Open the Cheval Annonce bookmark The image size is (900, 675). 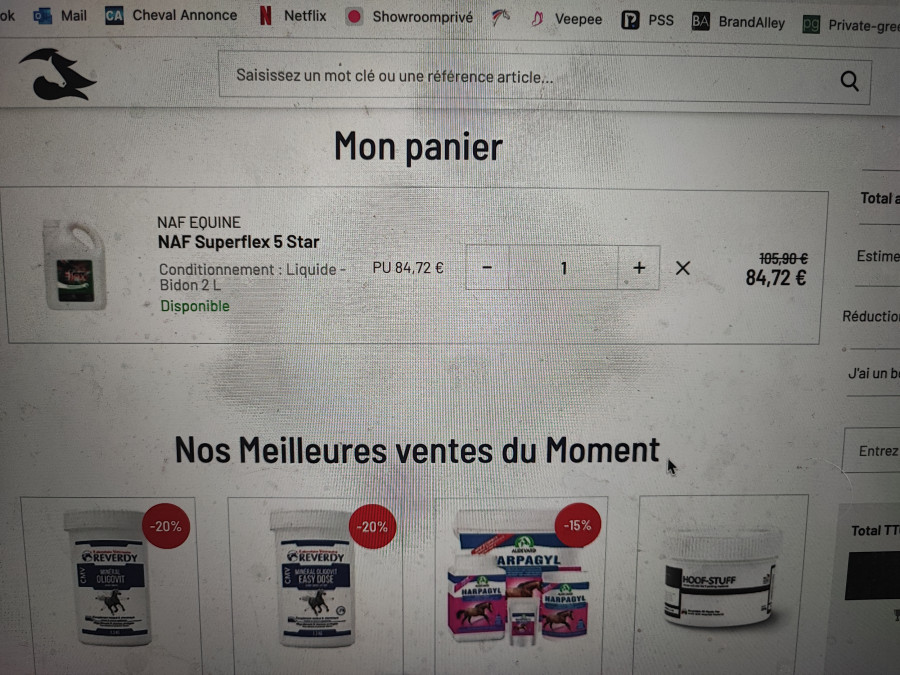[171, 15]
